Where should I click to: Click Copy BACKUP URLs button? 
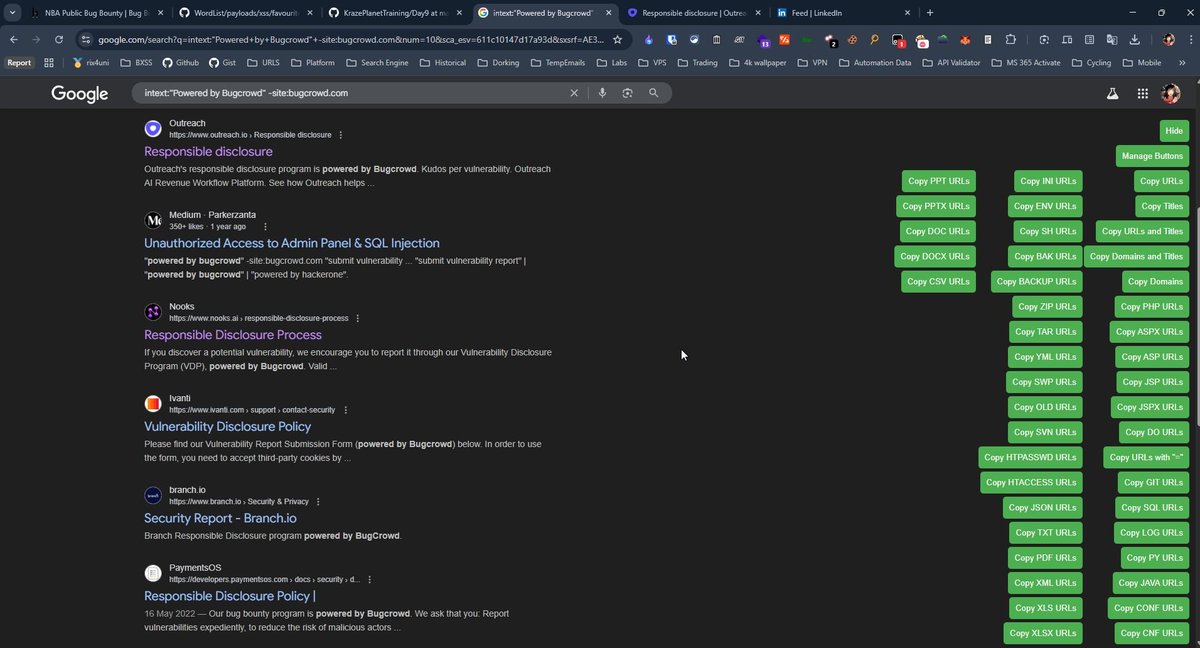pos(1037,282)
